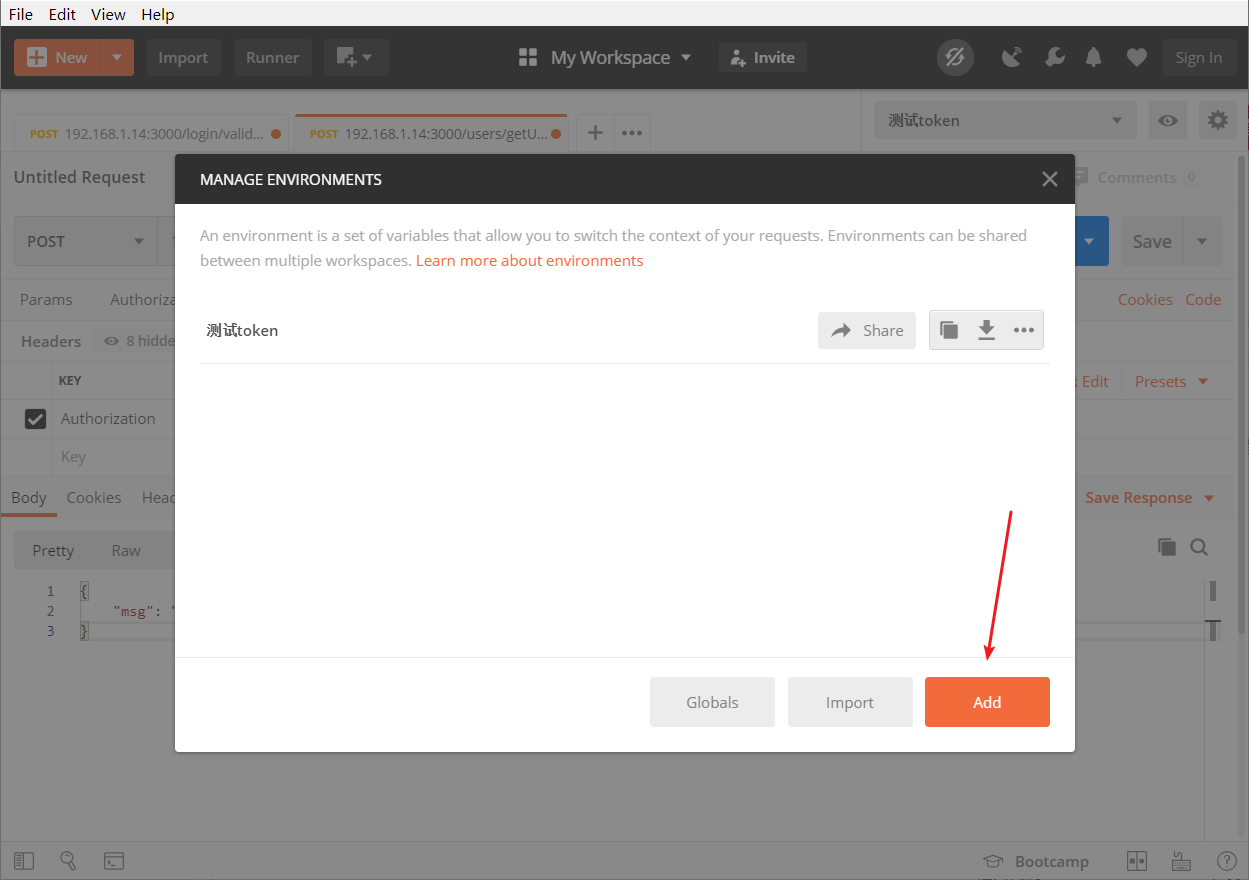
Task: Open the environment quick look eye
Action: [x=1168, y=120]
